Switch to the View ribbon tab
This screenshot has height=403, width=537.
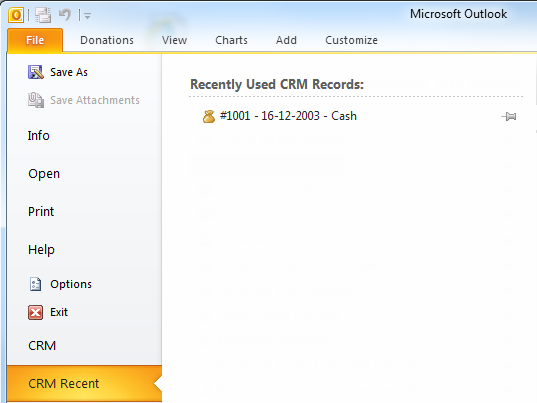tap(174, 40)
